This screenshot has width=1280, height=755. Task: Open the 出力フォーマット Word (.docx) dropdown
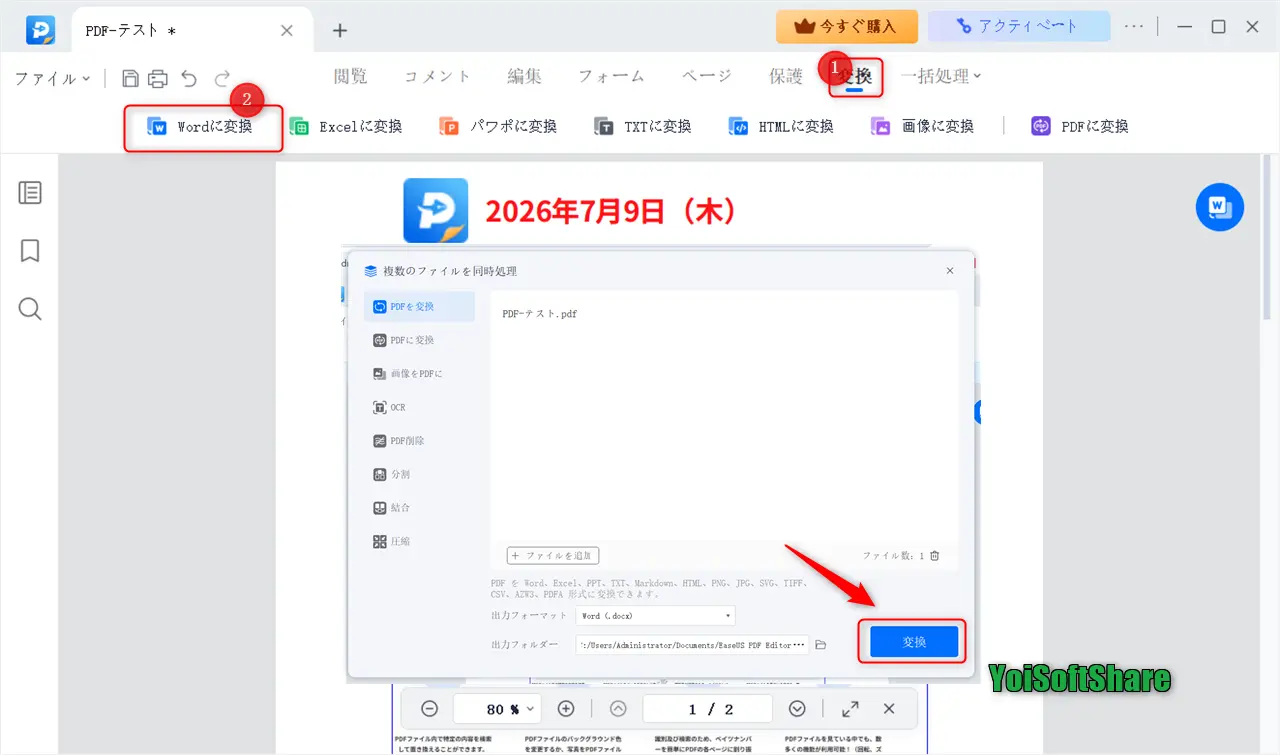pos(656,616)
